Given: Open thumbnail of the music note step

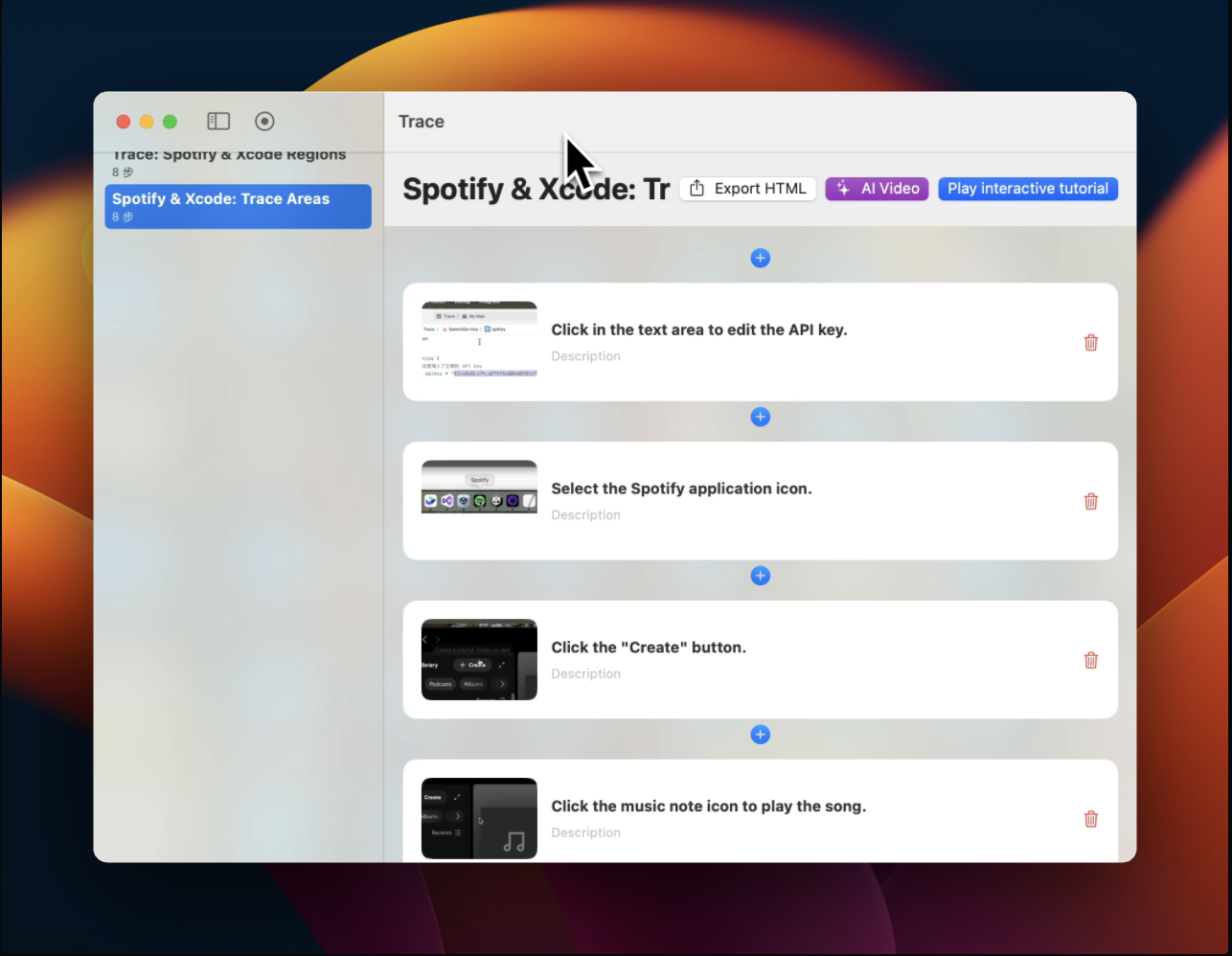Looking at the screenshot, I should point(479,819).
